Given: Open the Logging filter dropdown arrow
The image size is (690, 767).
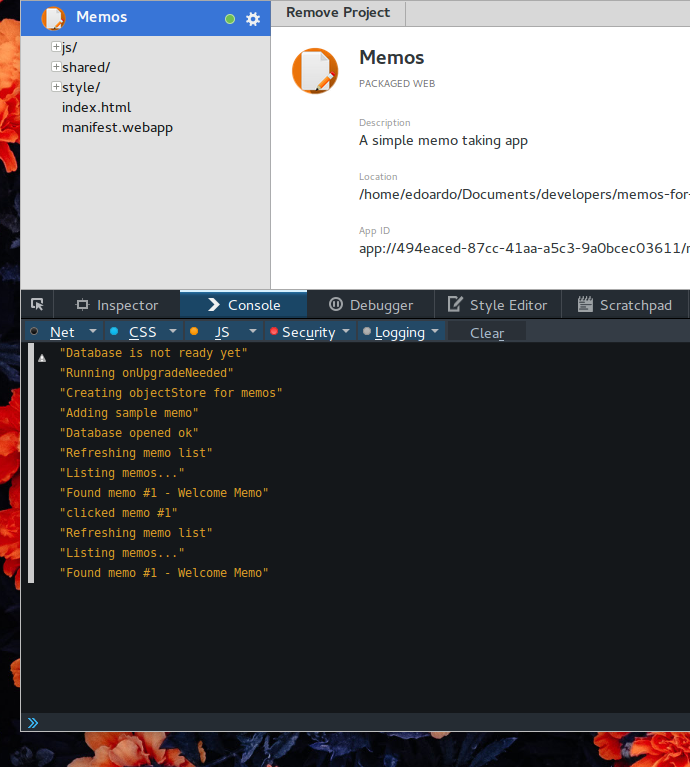Looking at the screenshot, I should point(435,331).
